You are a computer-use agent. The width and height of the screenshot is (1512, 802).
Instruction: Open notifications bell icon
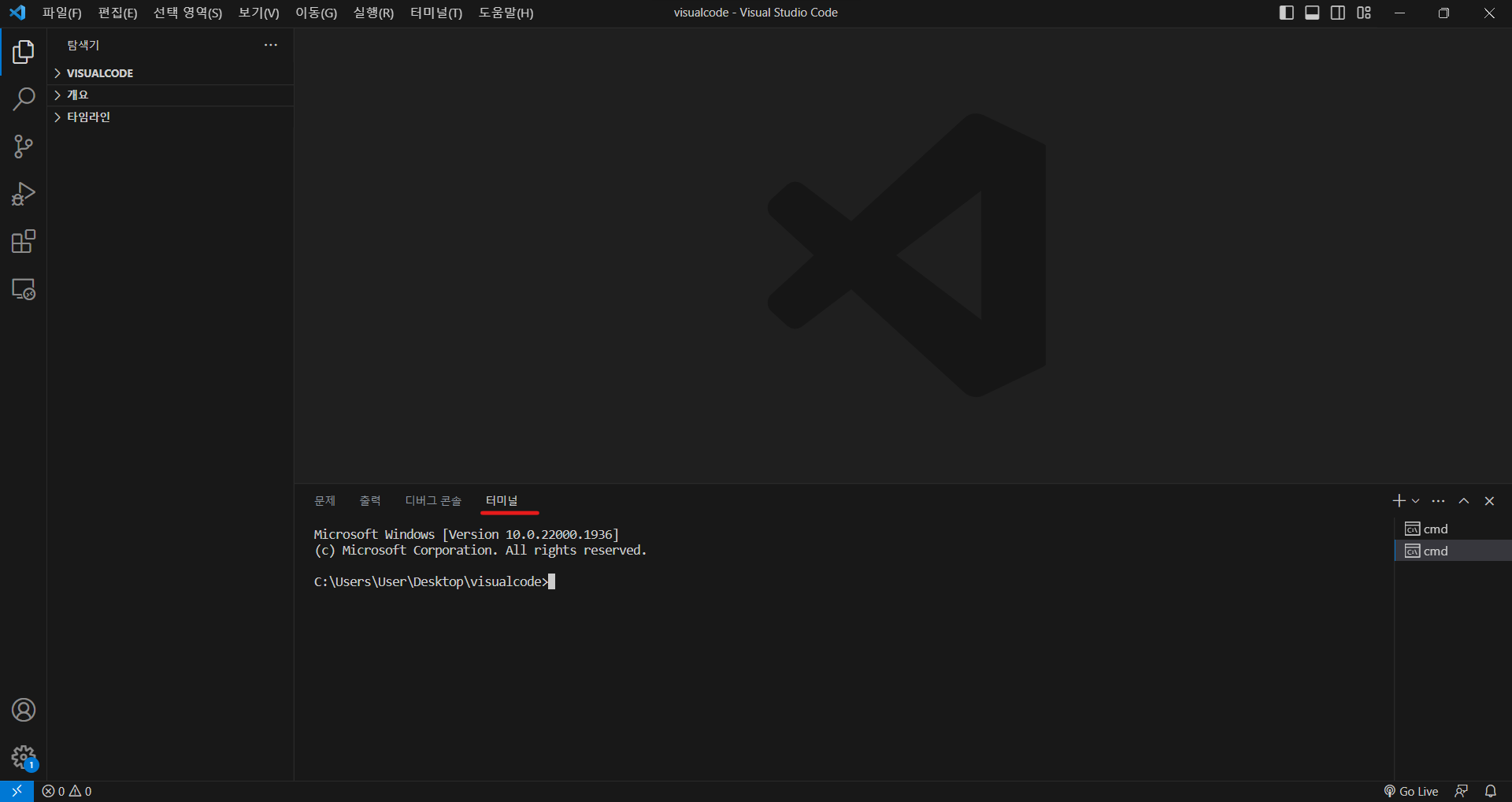click(1491, 791)
